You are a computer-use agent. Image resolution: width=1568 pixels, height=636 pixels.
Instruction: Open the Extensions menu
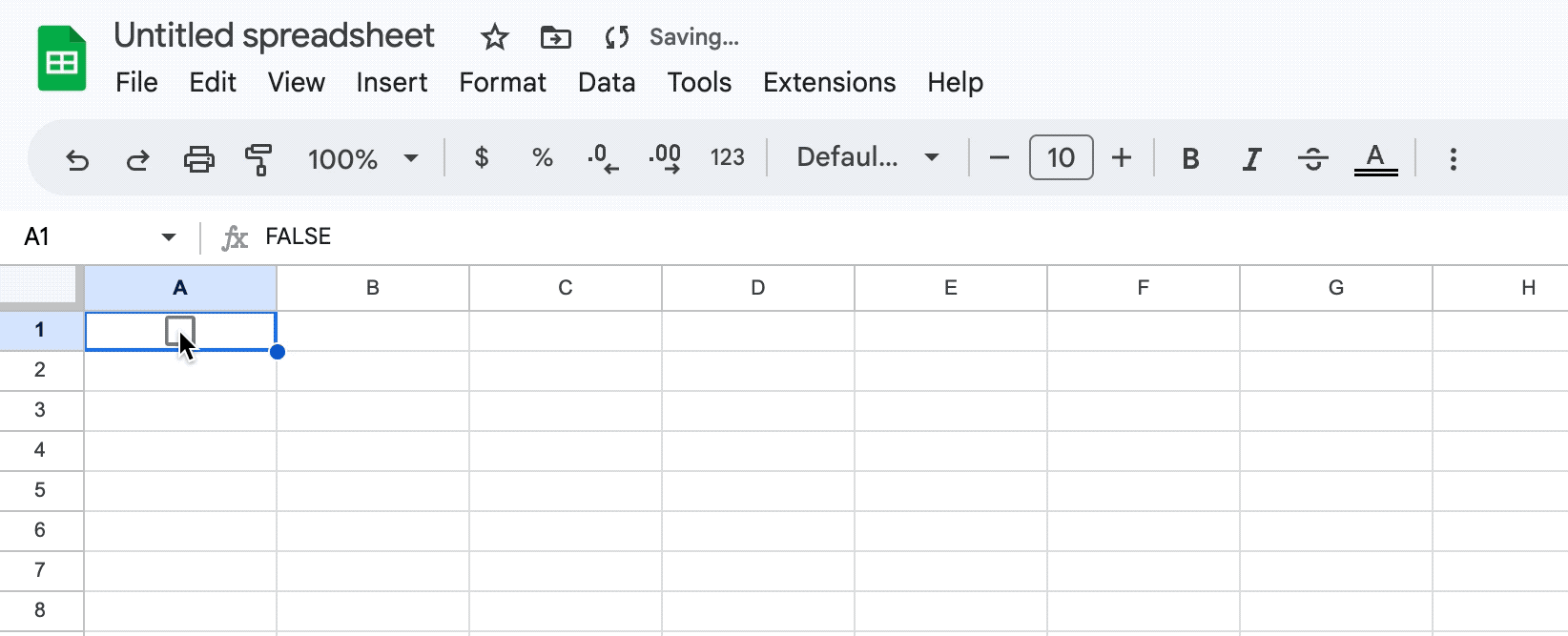coord(828,83)
